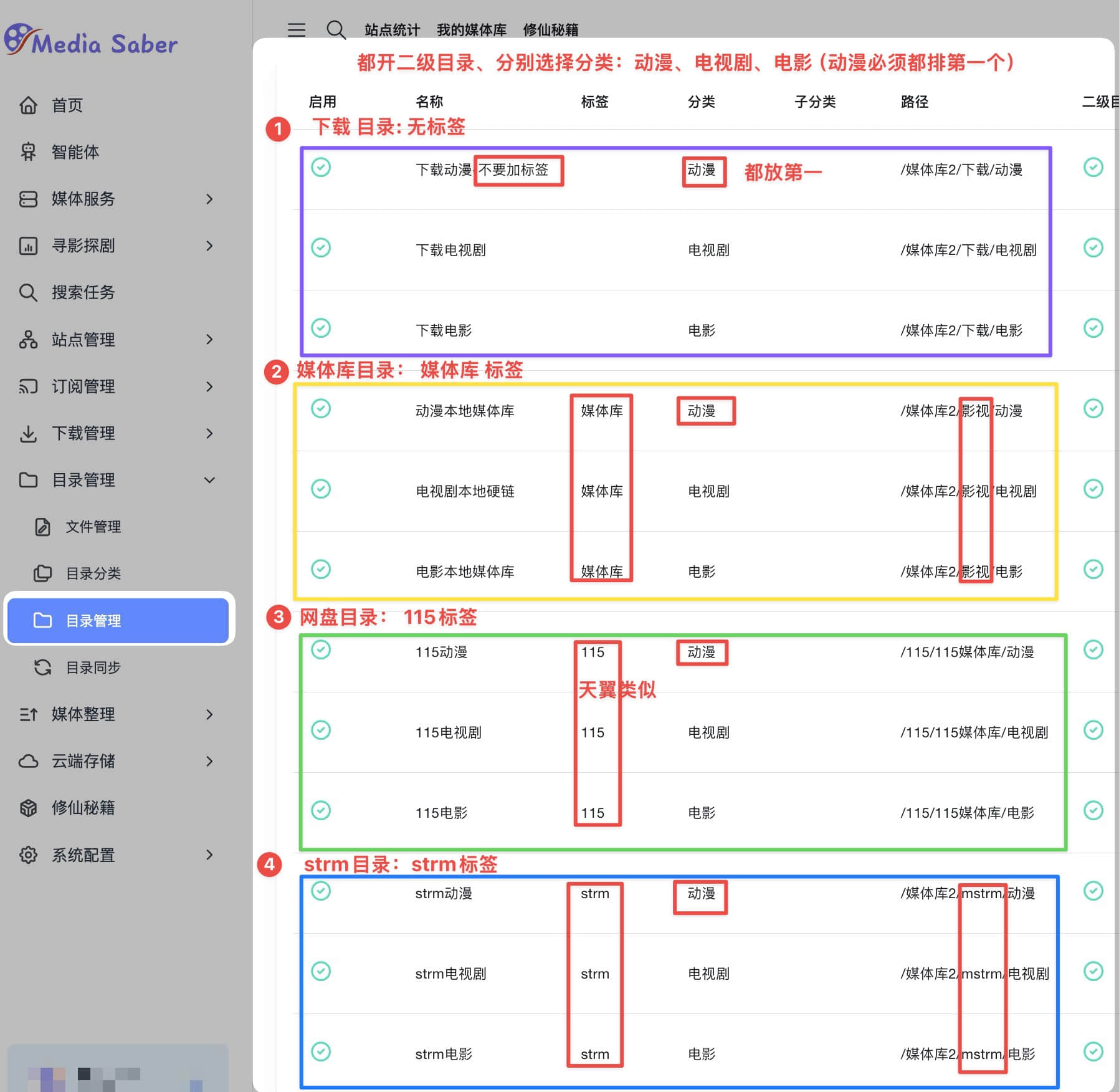1119x1092 pixels.
Task: Open 目录分类 copy icon in sidebar
Action: coord(42,573)
